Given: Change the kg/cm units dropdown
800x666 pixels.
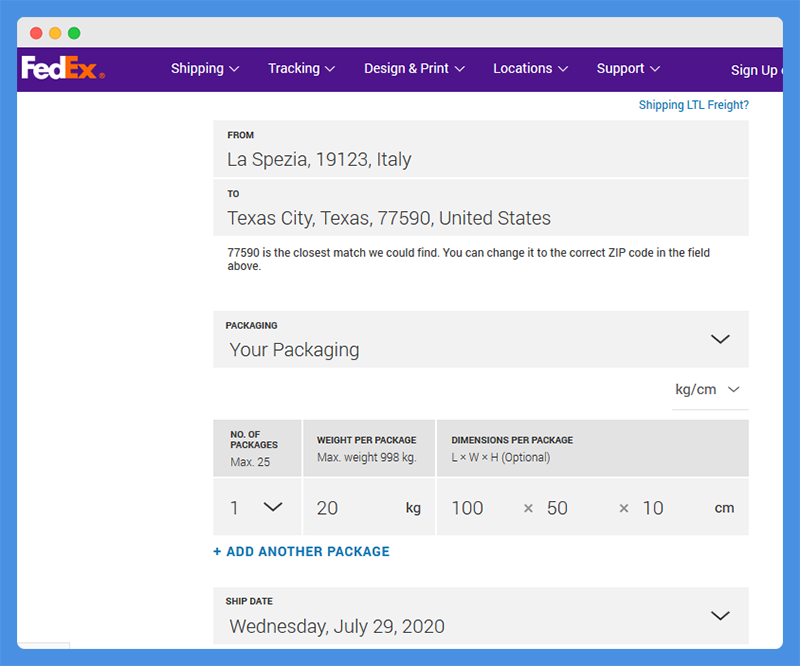Looking at the screenshot, I should (710, 390).
